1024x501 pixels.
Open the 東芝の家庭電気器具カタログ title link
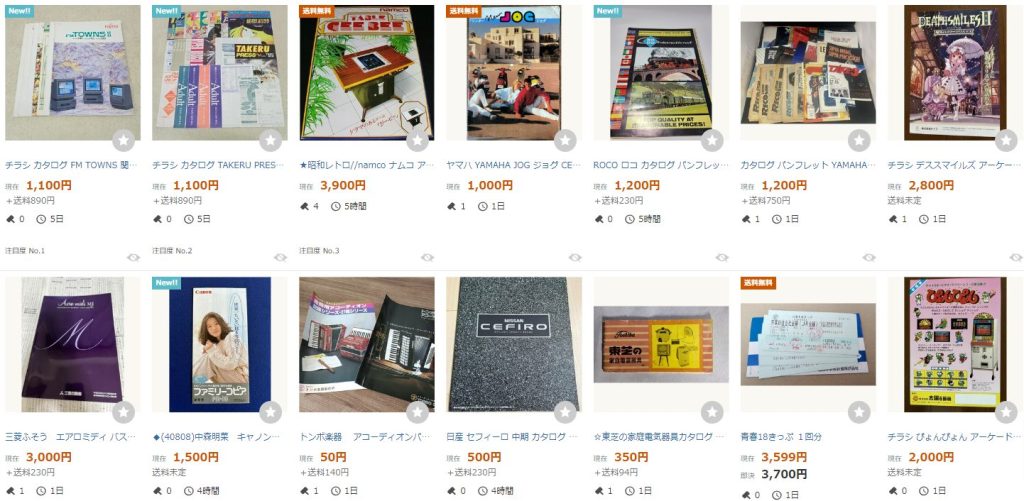(660, 436)
